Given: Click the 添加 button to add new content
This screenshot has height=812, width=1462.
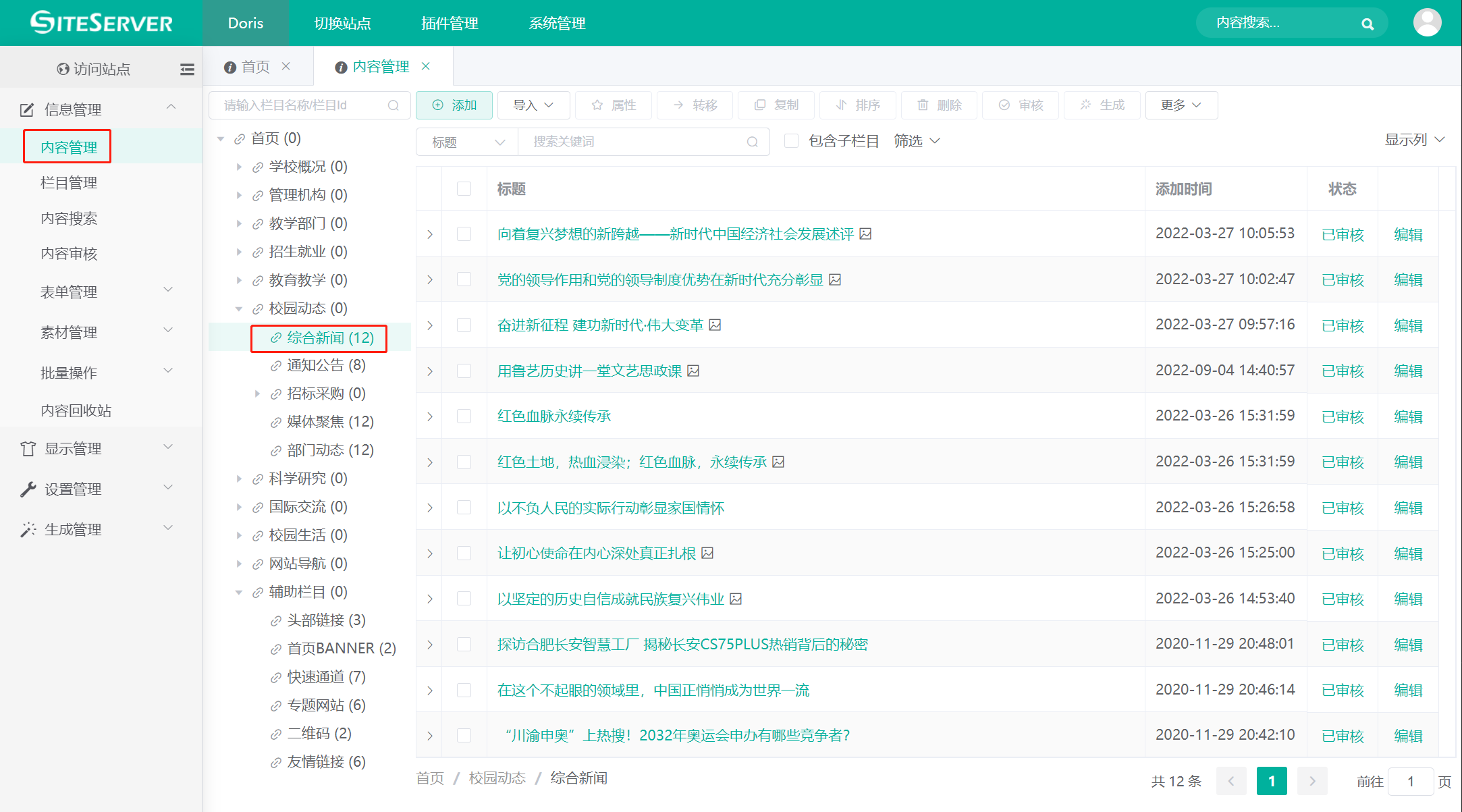Looking at the screenshot, I should point(454,105).
